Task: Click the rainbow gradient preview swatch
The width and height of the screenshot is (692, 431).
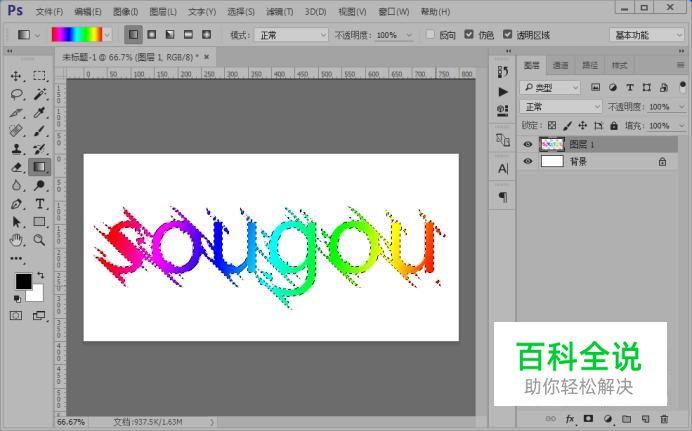Action: pyautogui.click(x=77, y=35)
